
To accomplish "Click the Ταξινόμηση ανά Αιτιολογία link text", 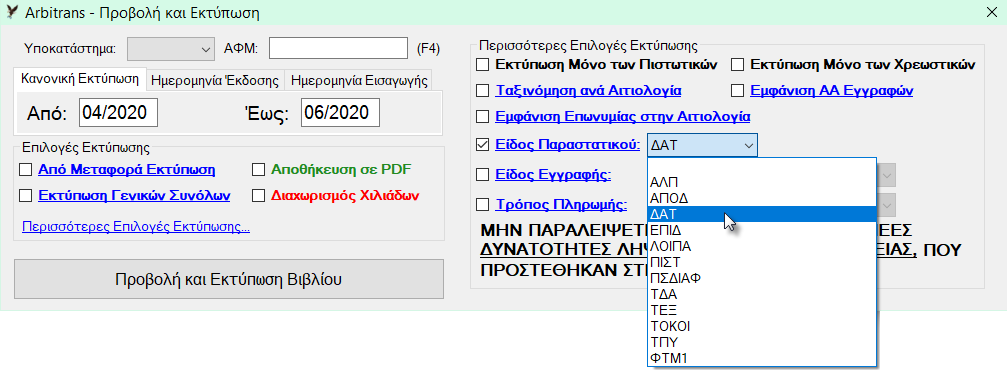I will coord(589,91).
